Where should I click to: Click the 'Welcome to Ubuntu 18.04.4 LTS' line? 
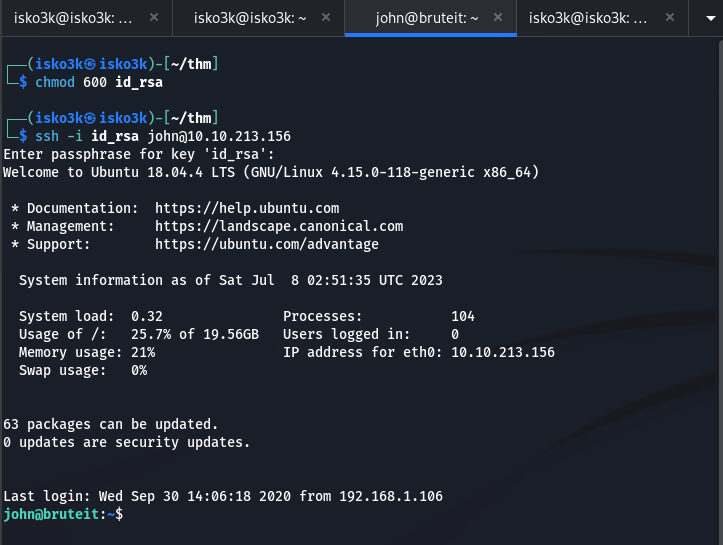pos(271,172)
